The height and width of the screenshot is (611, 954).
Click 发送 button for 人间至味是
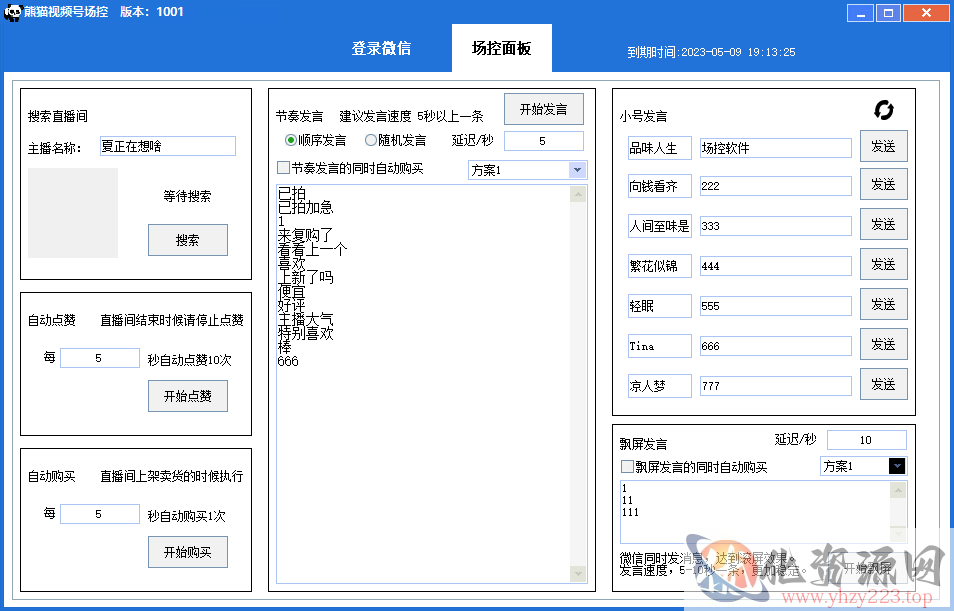883,225
